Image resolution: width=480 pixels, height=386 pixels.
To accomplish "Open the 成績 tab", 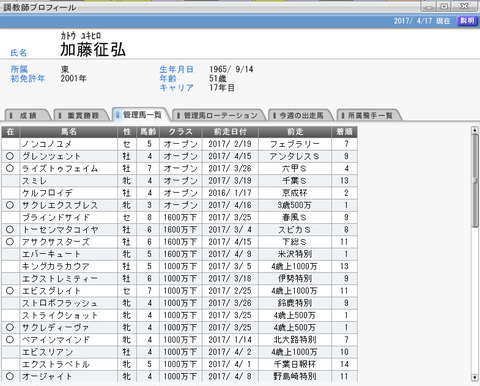I will point(28,115).
